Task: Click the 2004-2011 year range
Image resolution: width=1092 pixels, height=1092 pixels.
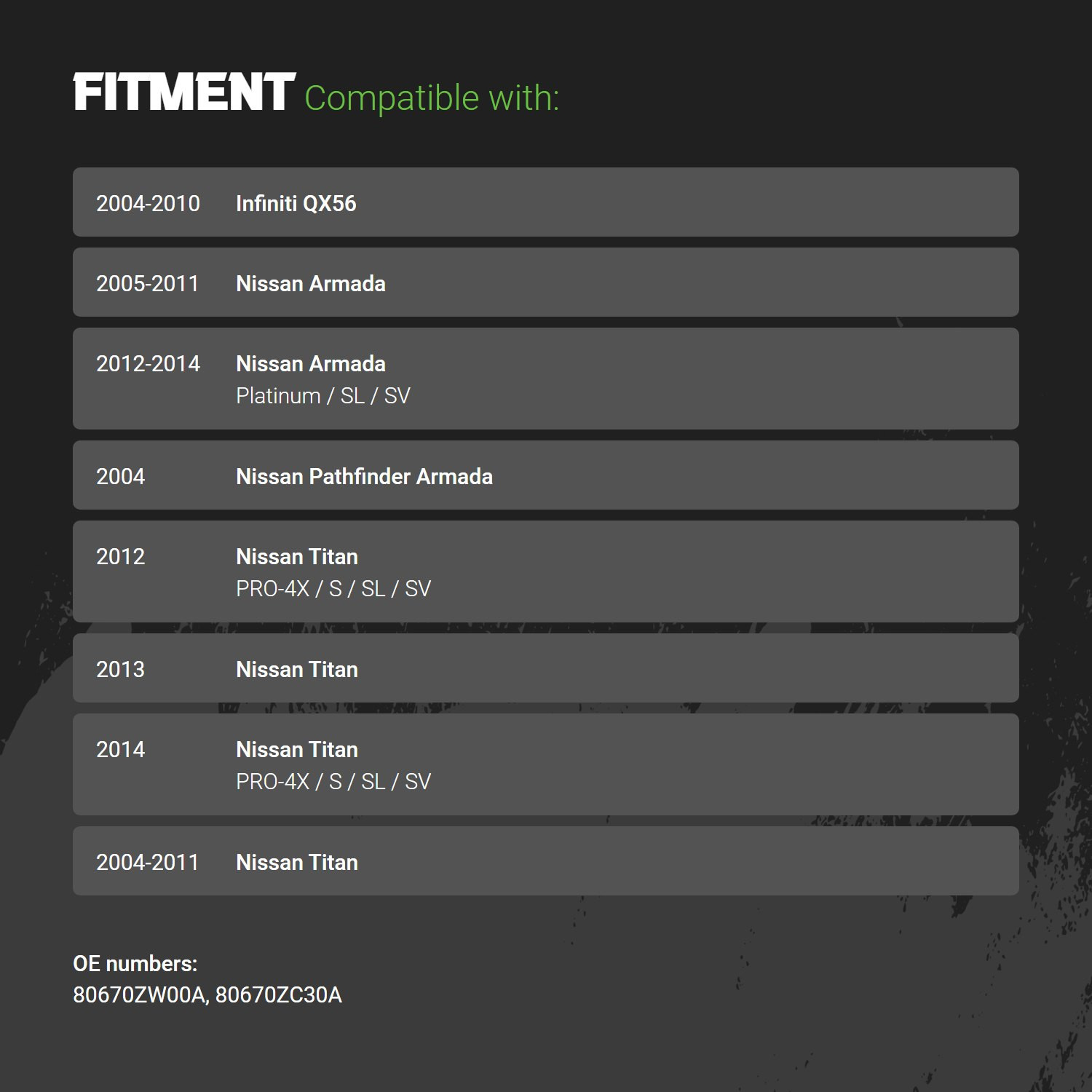Action: (x=148, y=862)
